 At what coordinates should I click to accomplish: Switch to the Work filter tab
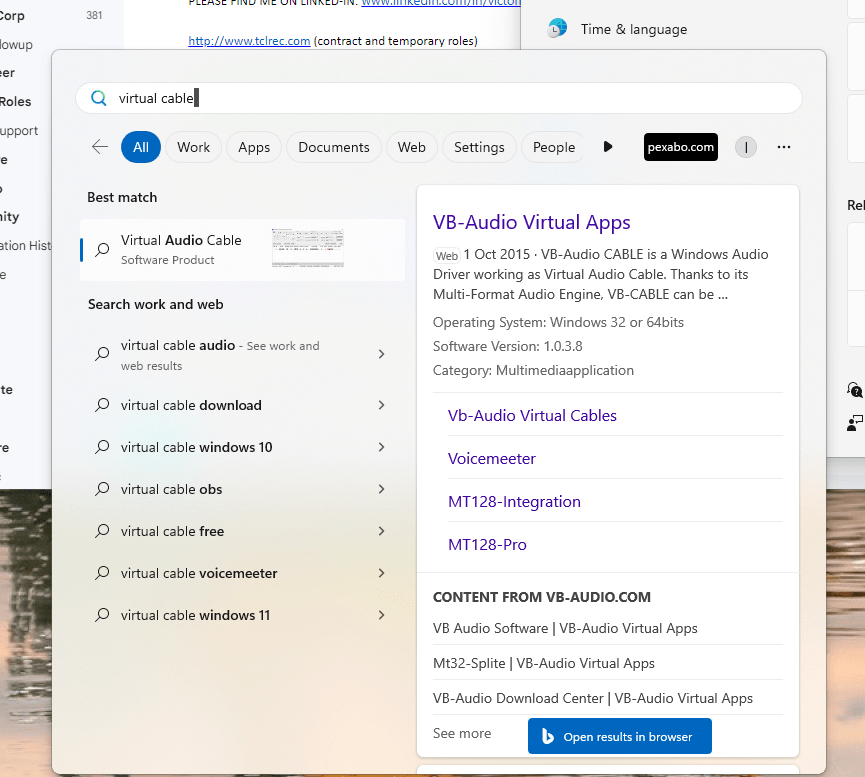pyautogui.click(x=194, y=147)
